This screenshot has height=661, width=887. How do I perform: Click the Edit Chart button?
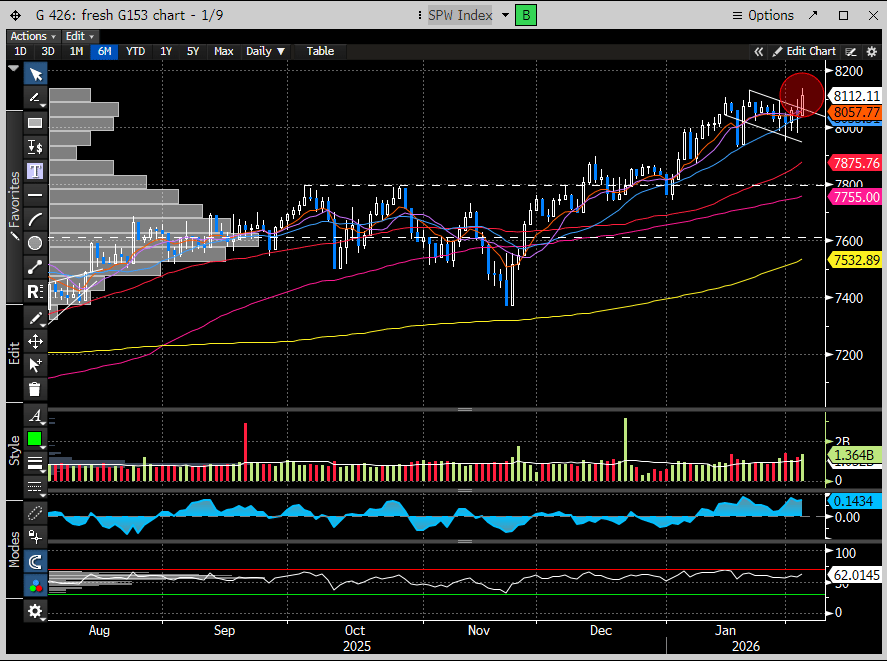[804, 51]
